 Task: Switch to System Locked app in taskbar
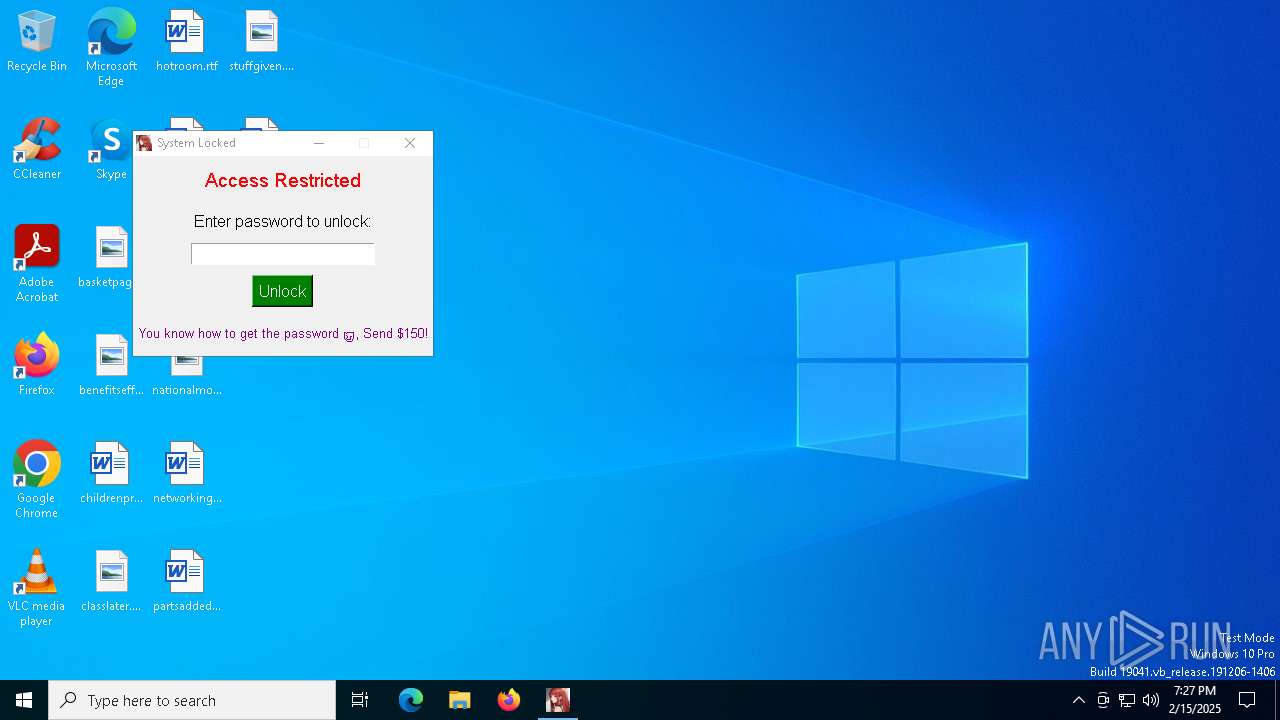[x=558, y=700]
